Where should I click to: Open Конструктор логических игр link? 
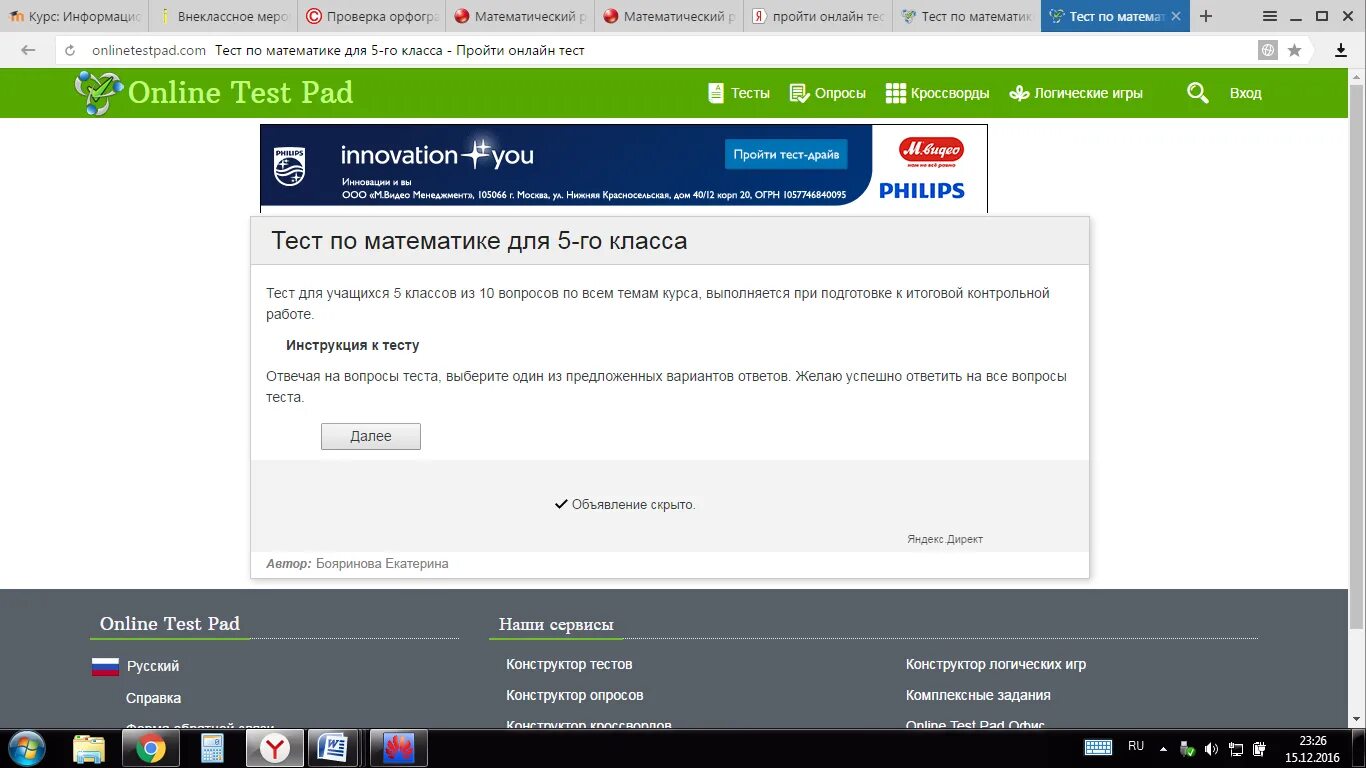tap(996, 664)
